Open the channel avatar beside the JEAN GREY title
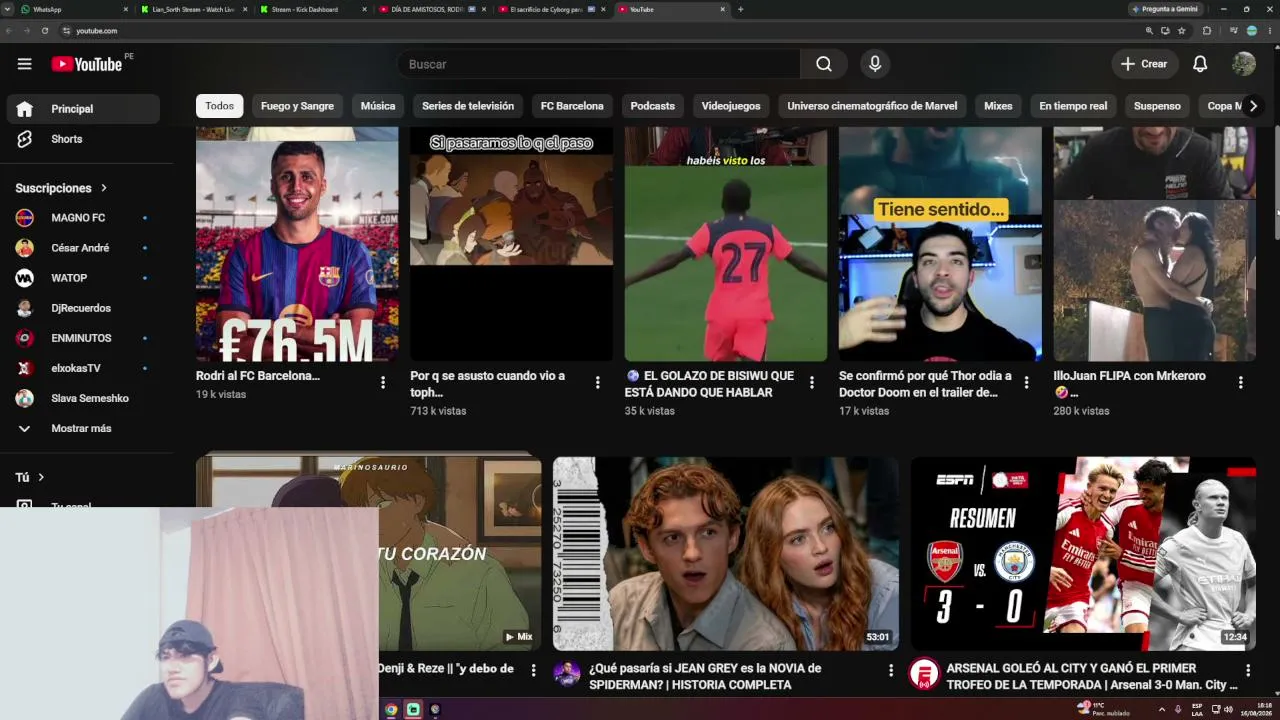The width and height of the screenshot is (1280, 720). click(567, 674)
